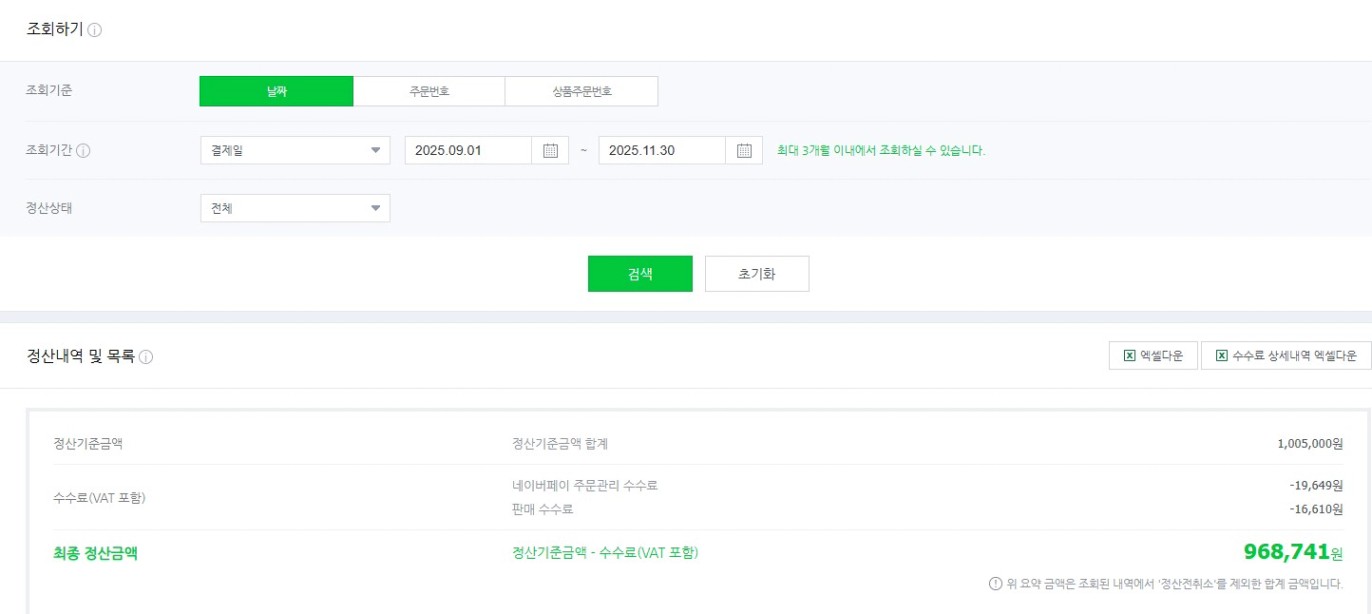
Task: Click the info icon next to 조회기간
Action: pos(84,151)
